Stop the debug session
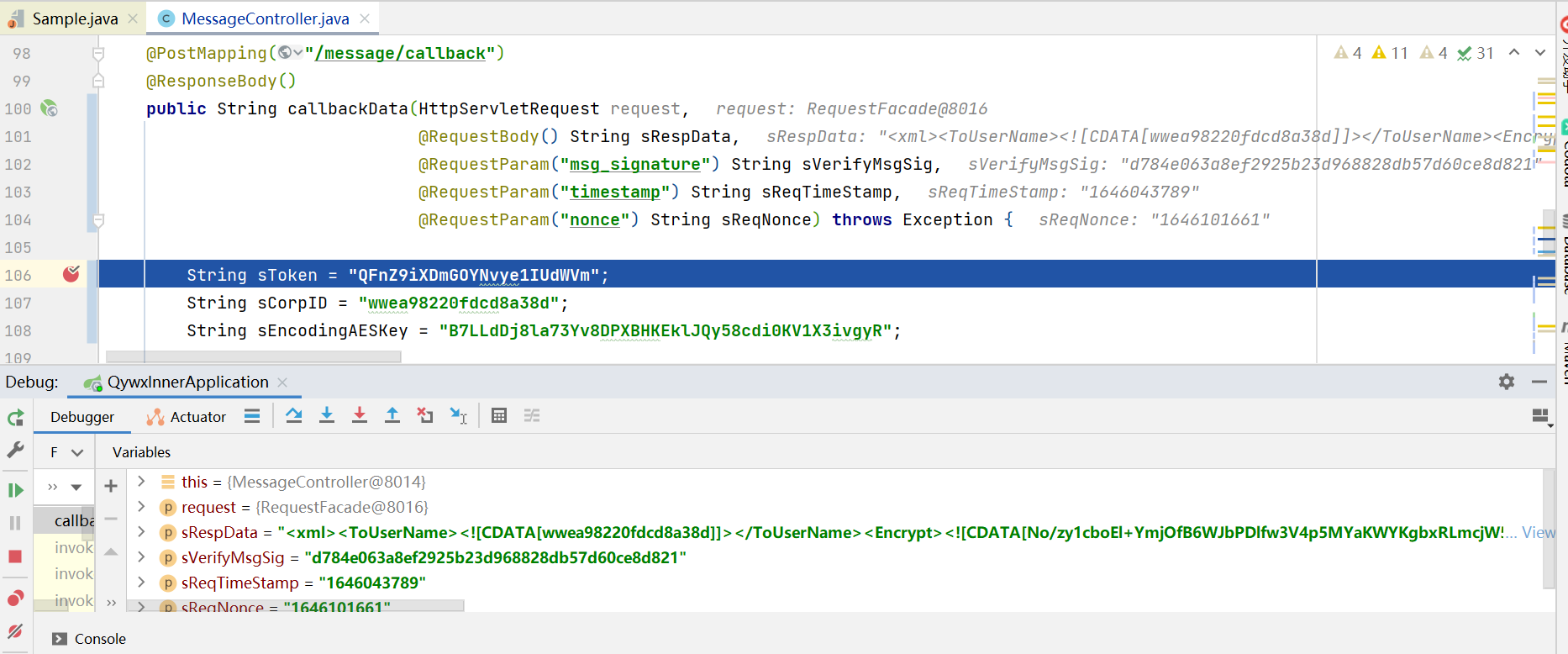This screenshot has width=1568, height=654. pos(15,556)
